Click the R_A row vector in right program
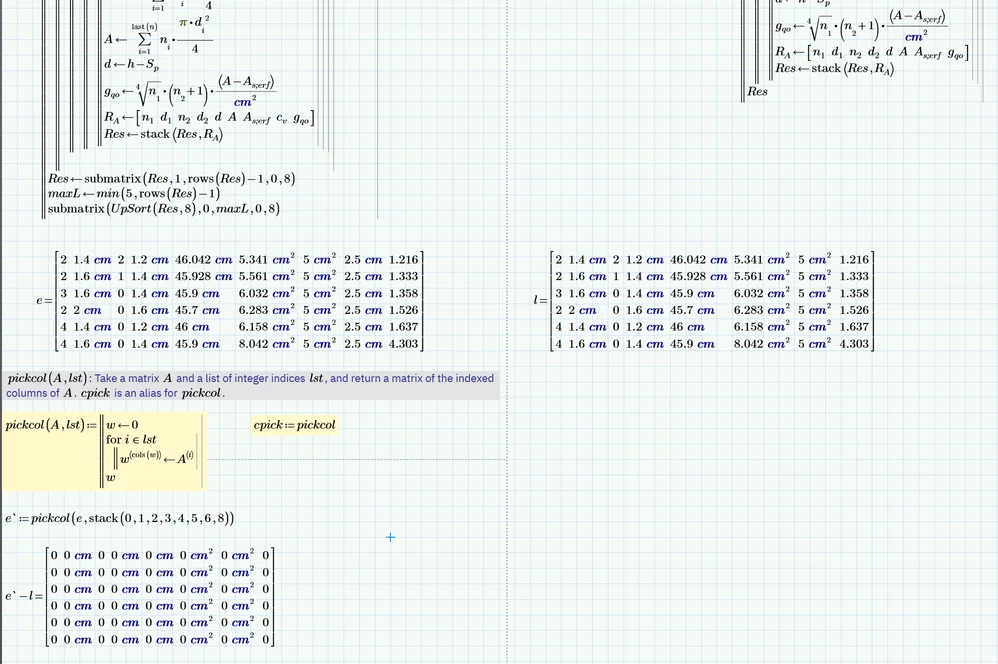This screenshot has width=998, height=664. coord(871,52)
